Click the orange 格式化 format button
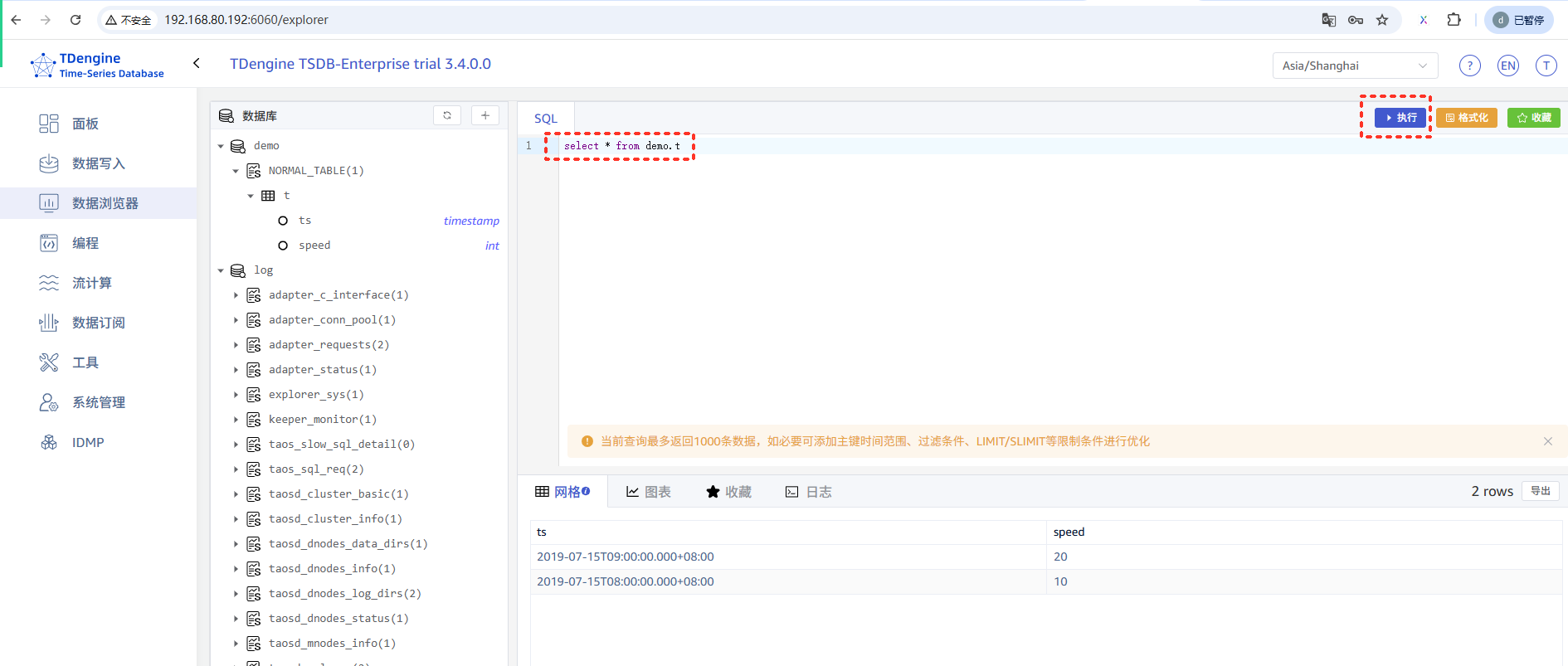This screenshot has height=666, width=1568. tap(1466, 118)
